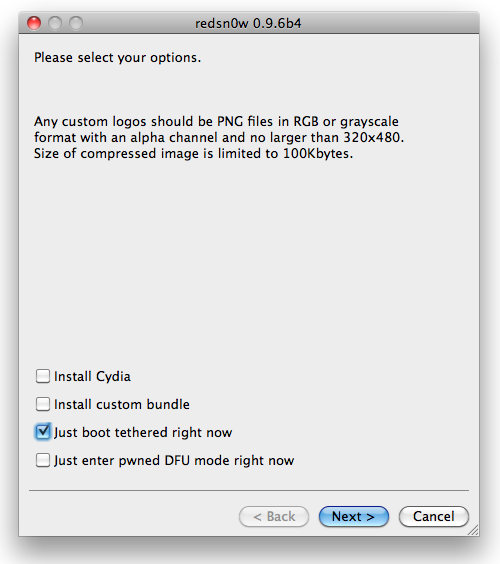Click the Please select your options heading
This screenshot has width=500, height=564.
118,58
